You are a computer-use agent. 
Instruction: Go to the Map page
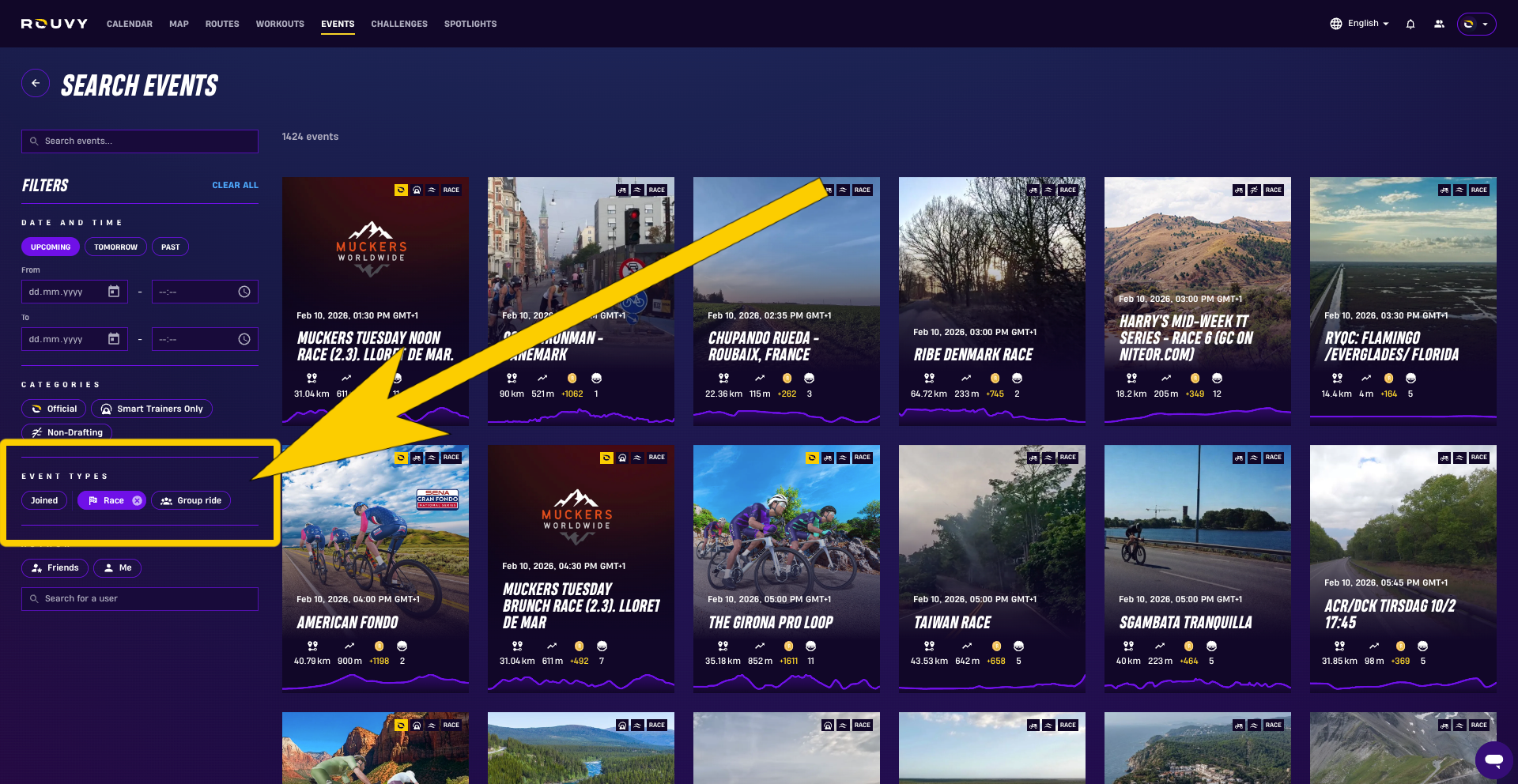click(x=179, y=24)
